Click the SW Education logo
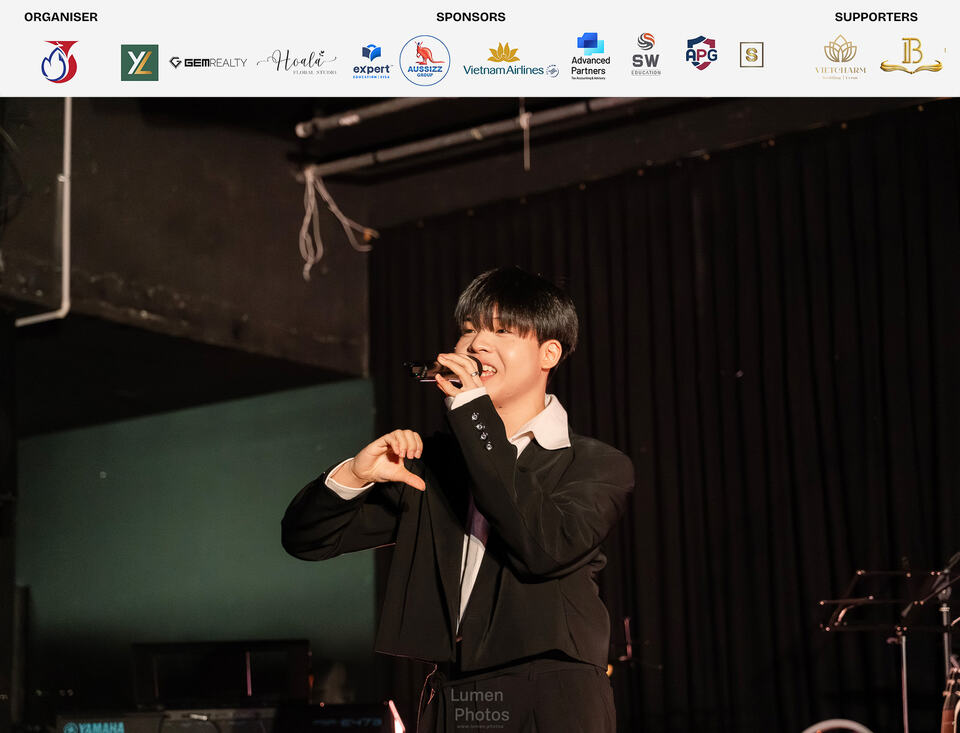Screen dimensions: 960x733 click(x=645, y=55)
